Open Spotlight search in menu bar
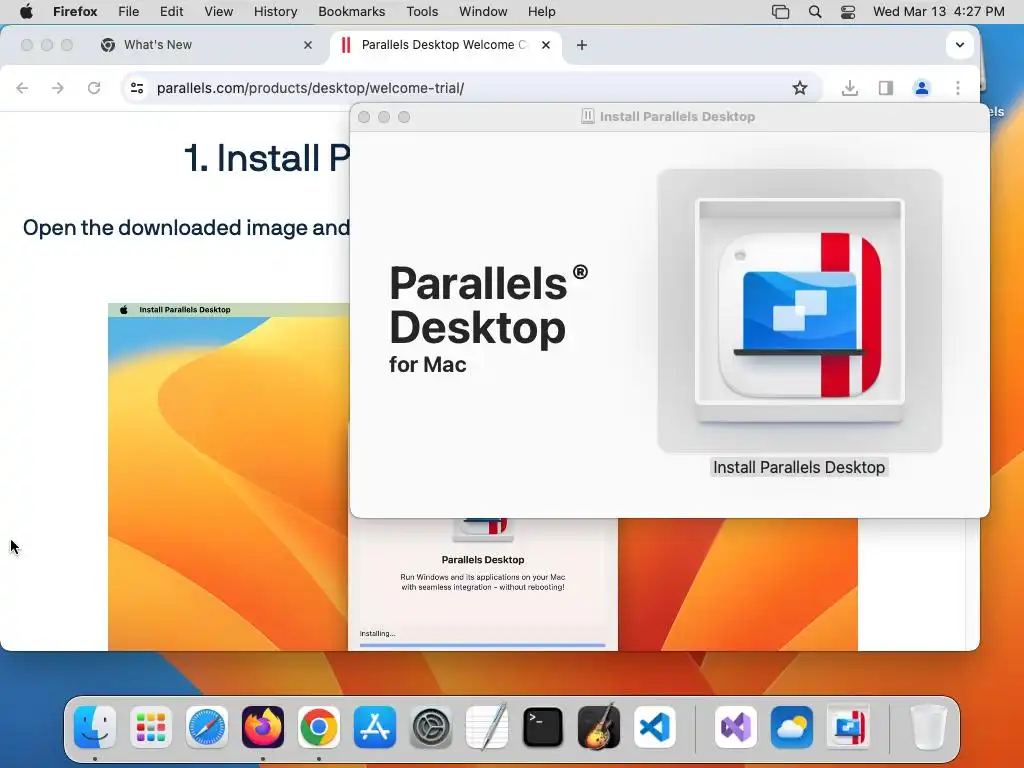 [814, 12]
